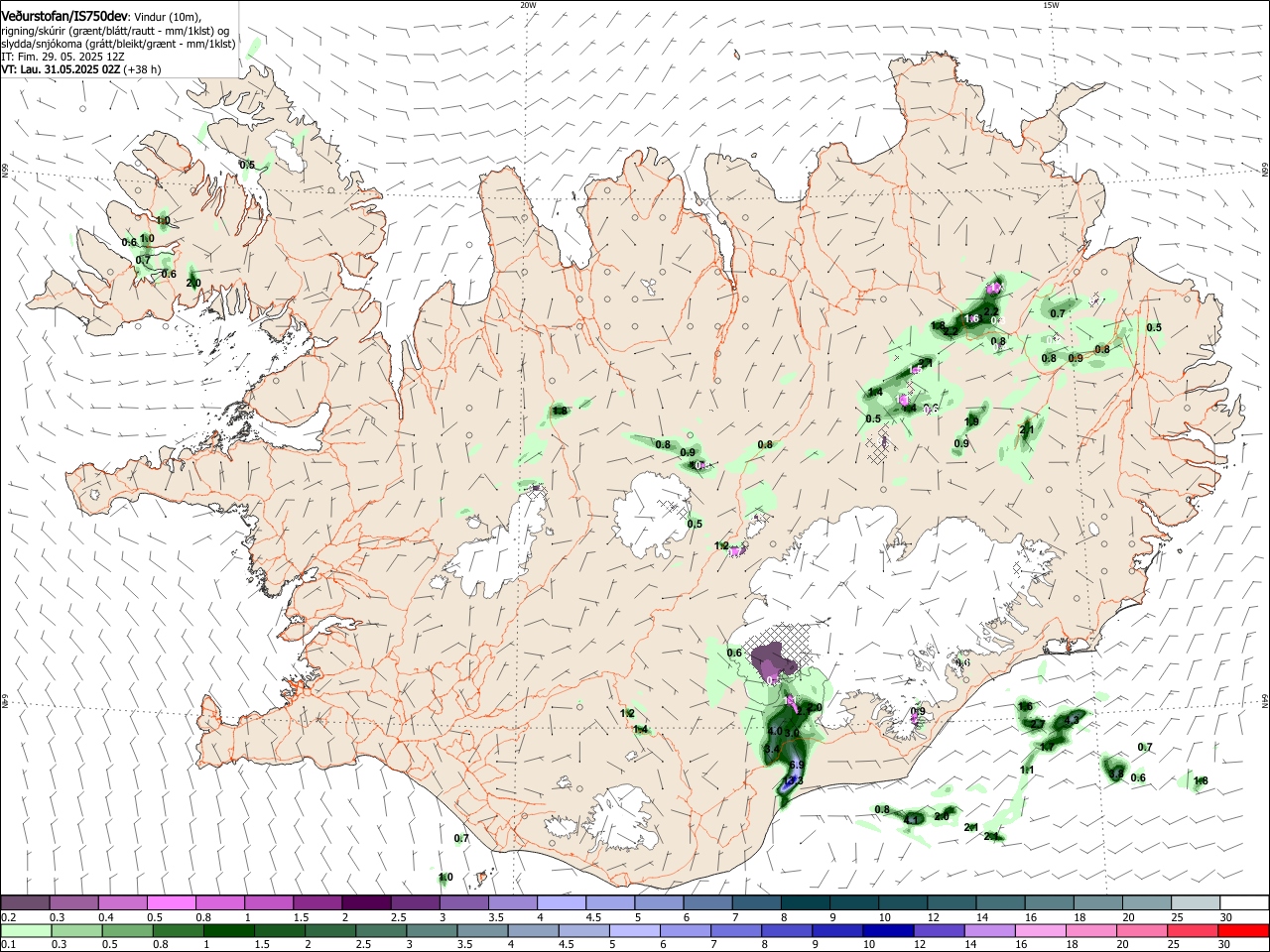Click the 3.4 precipitation value label
The height and width of the screenshot is (952, 1270).
click(772, 750)
